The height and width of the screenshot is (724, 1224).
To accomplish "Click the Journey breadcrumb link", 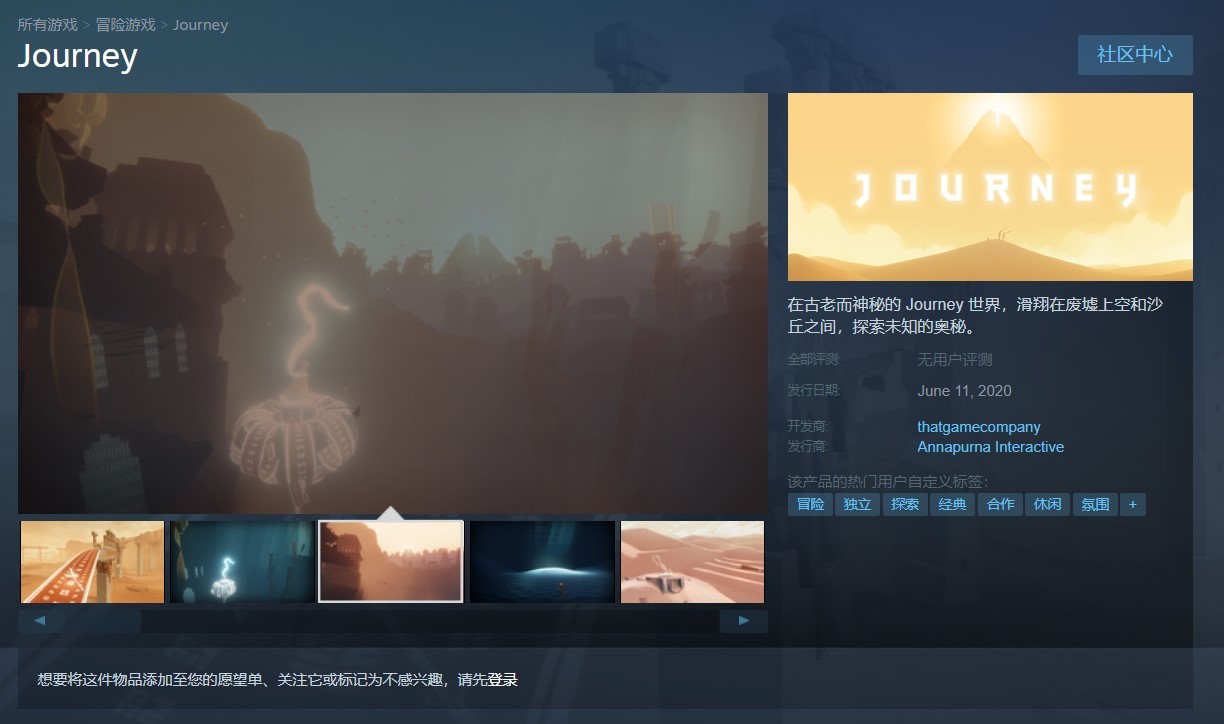I will pos(200,24).
